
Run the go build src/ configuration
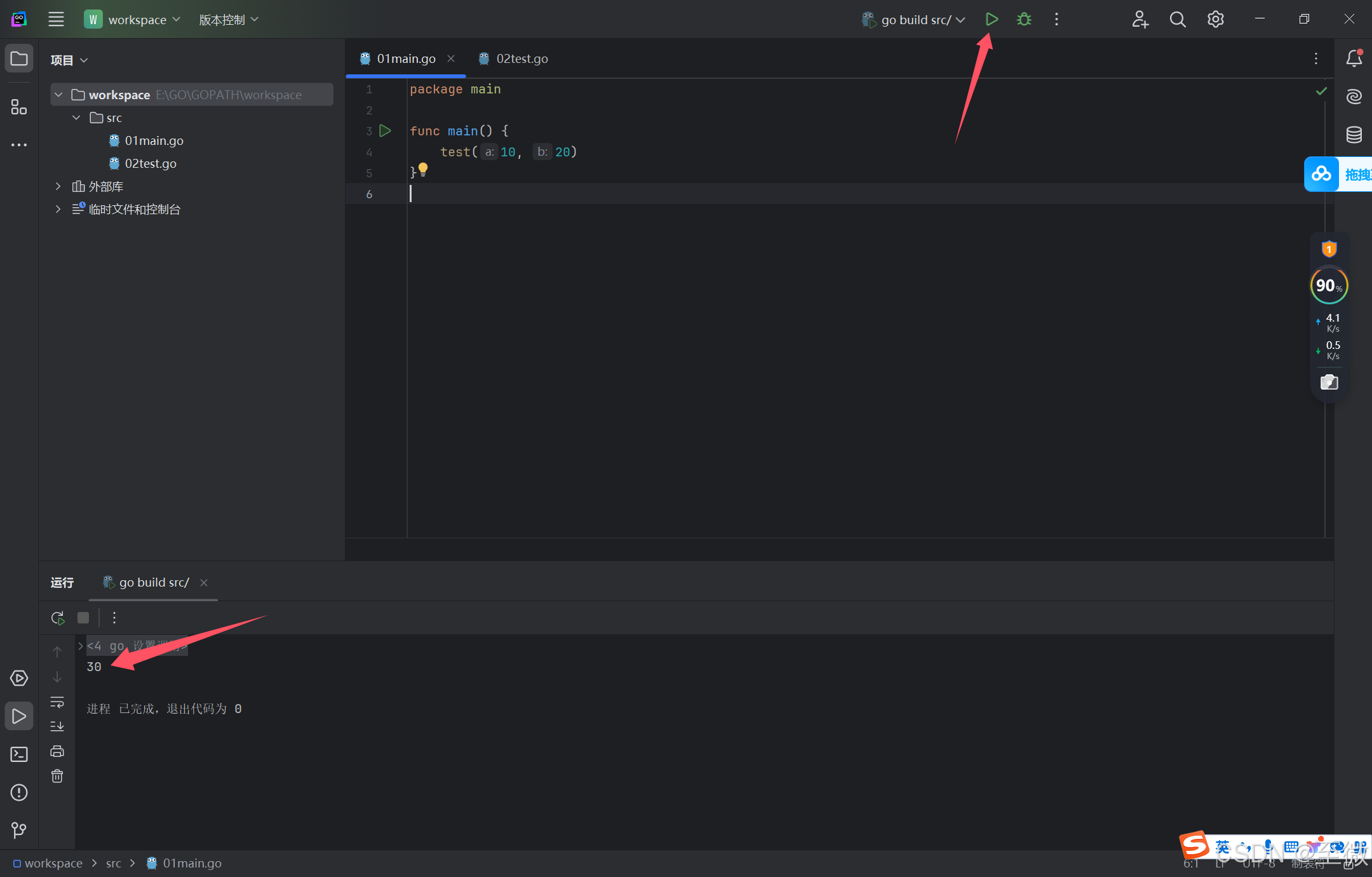pos(992,20)
